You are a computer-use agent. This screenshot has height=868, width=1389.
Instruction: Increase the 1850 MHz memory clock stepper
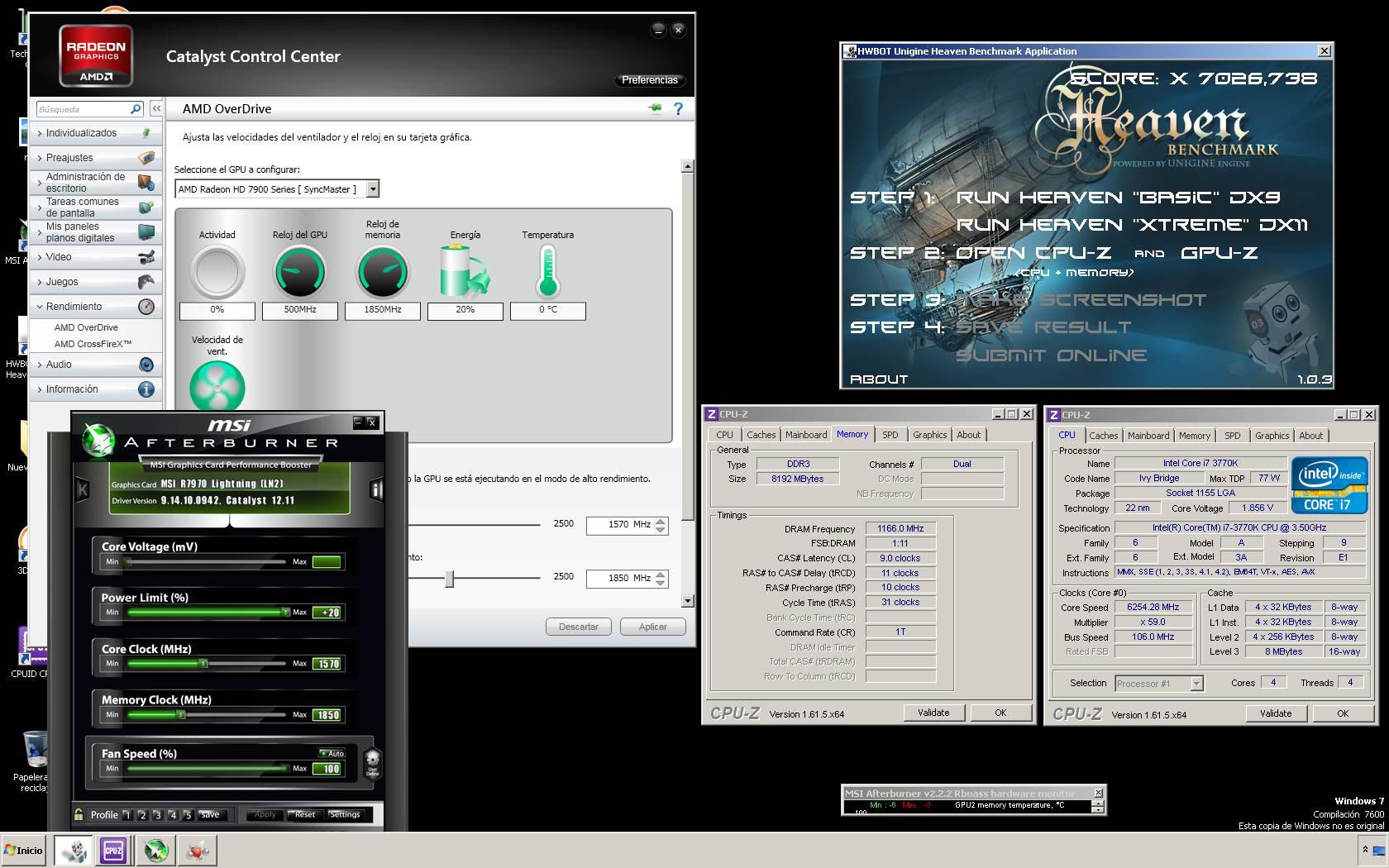(x=661, y=574)
